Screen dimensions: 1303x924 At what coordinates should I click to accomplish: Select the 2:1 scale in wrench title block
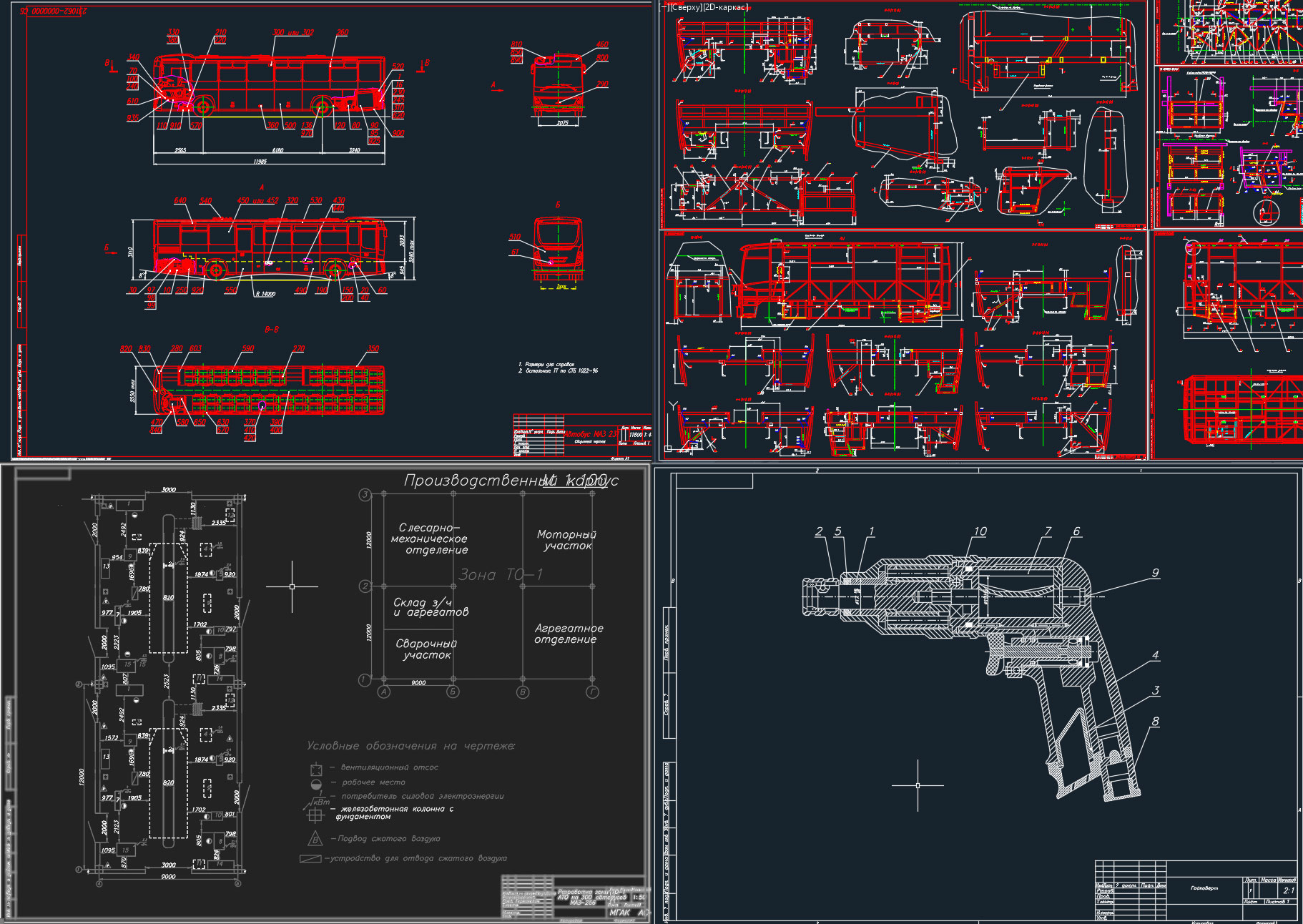pyautogui.click(x=1288, y=890)
